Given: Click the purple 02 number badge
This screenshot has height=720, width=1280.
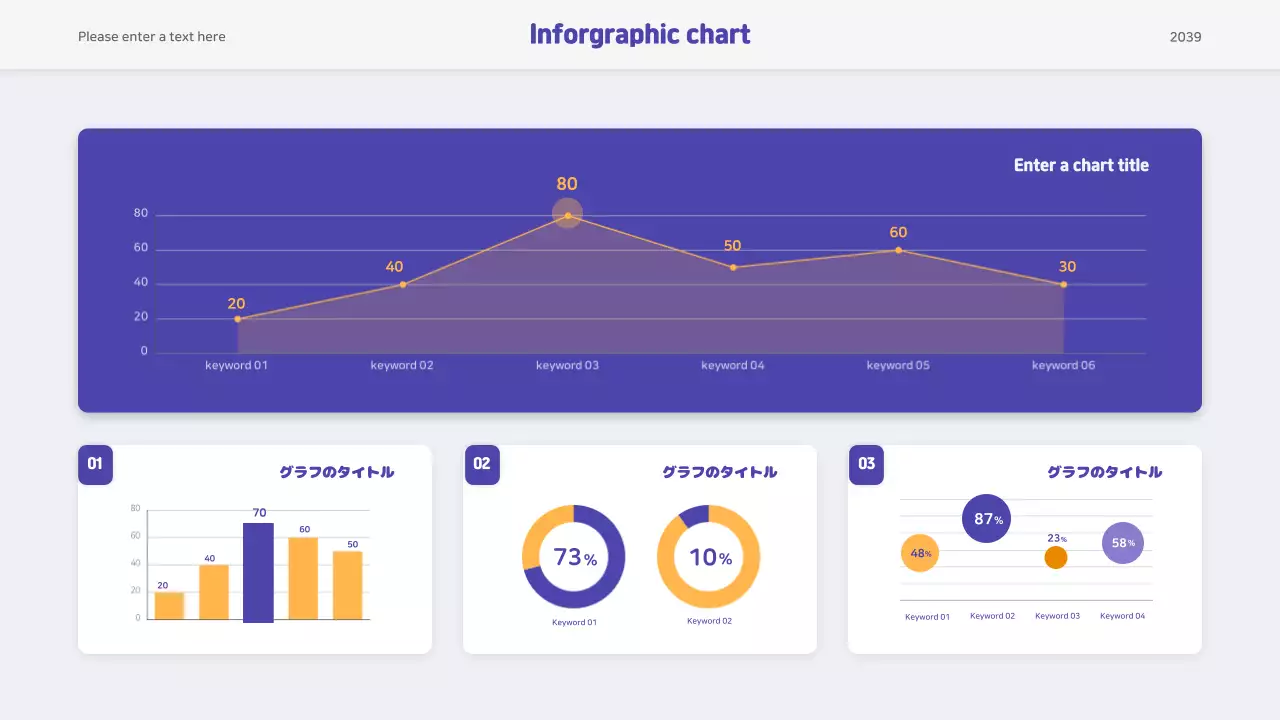Looking at the screenshot, I should pos(482,464).
